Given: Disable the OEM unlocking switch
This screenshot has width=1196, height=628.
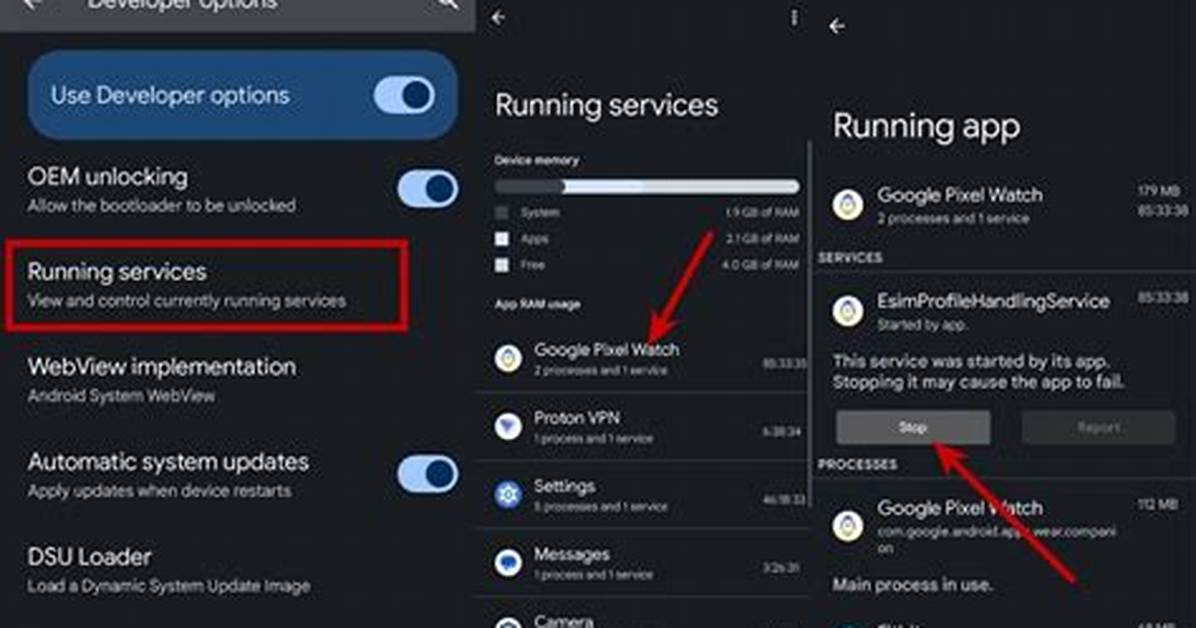Looking at the screenshot, I should click(427, 189).
